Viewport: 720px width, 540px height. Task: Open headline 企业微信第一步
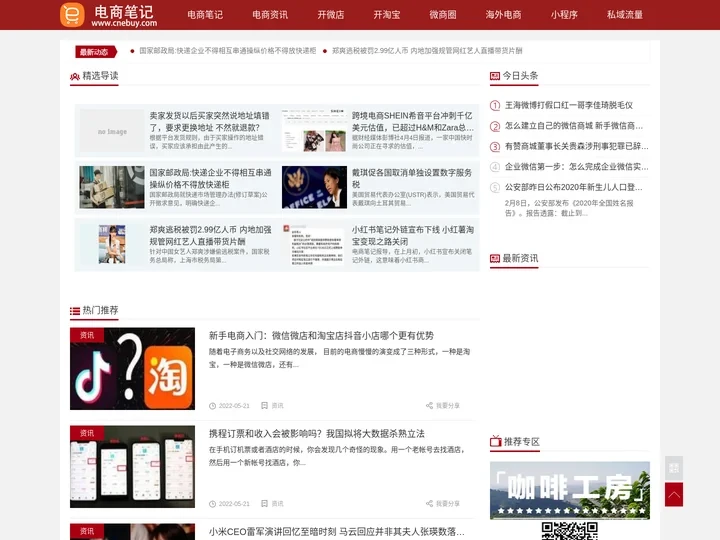pyautogui.click(x=576, y=167)
